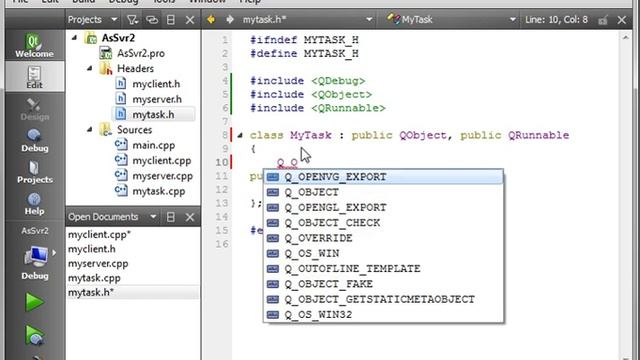
Task: Split the Open Documents pane
Action: 171,217
